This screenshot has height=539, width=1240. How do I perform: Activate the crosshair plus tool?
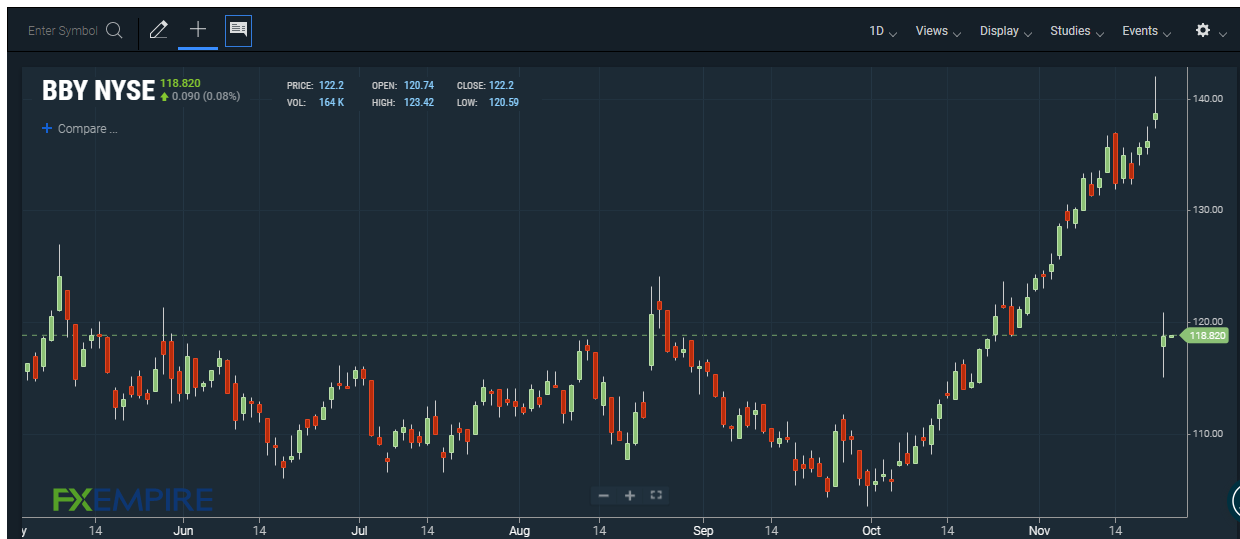pyautogui.click(x=198, y=30)
